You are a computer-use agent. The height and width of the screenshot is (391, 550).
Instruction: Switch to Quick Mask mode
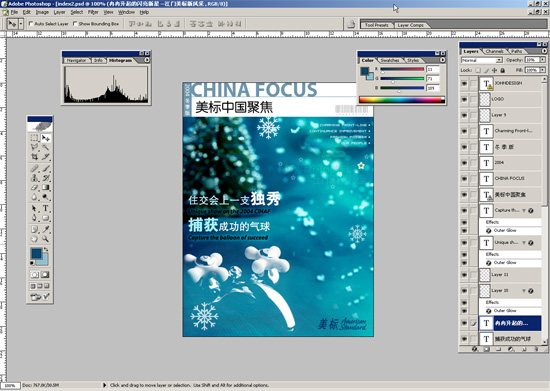point(45,275)
